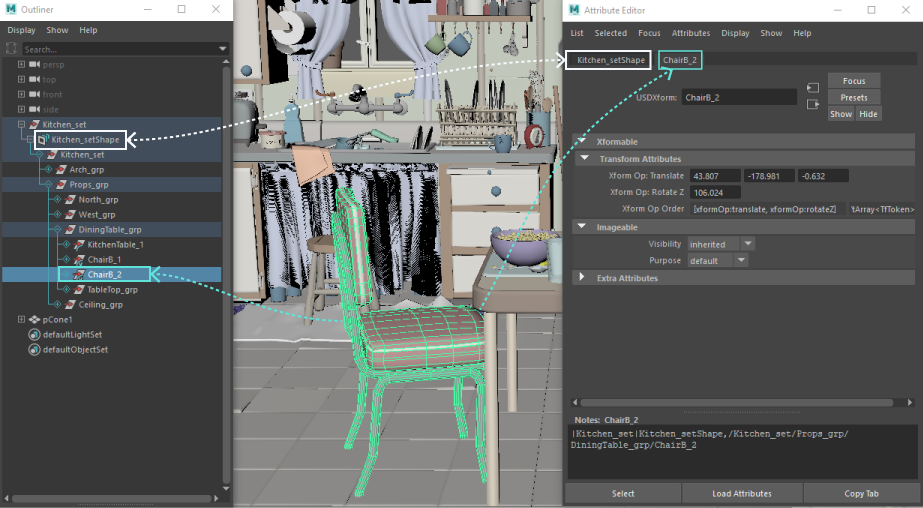Click the Load Attributes button

tap(742, 493)
